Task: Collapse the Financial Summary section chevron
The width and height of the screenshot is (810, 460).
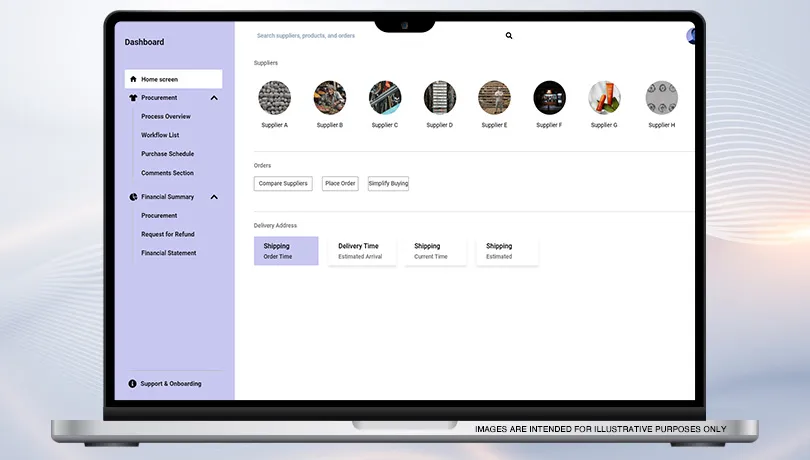Action: coord(214,197)
